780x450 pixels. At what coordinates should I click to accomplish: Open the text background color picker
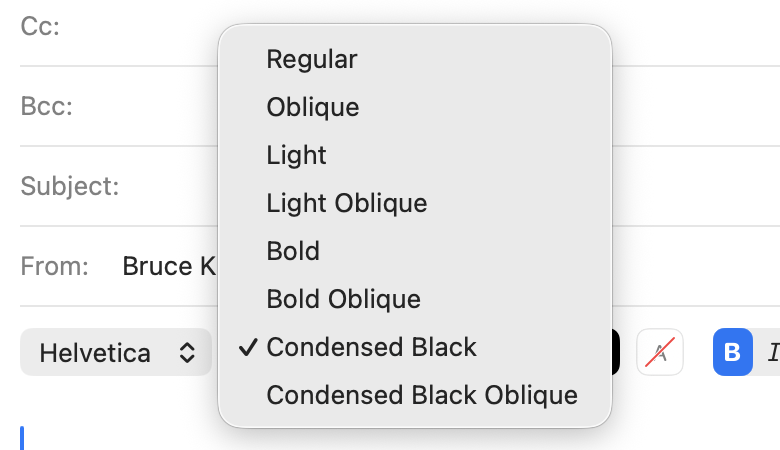point(660,352)
